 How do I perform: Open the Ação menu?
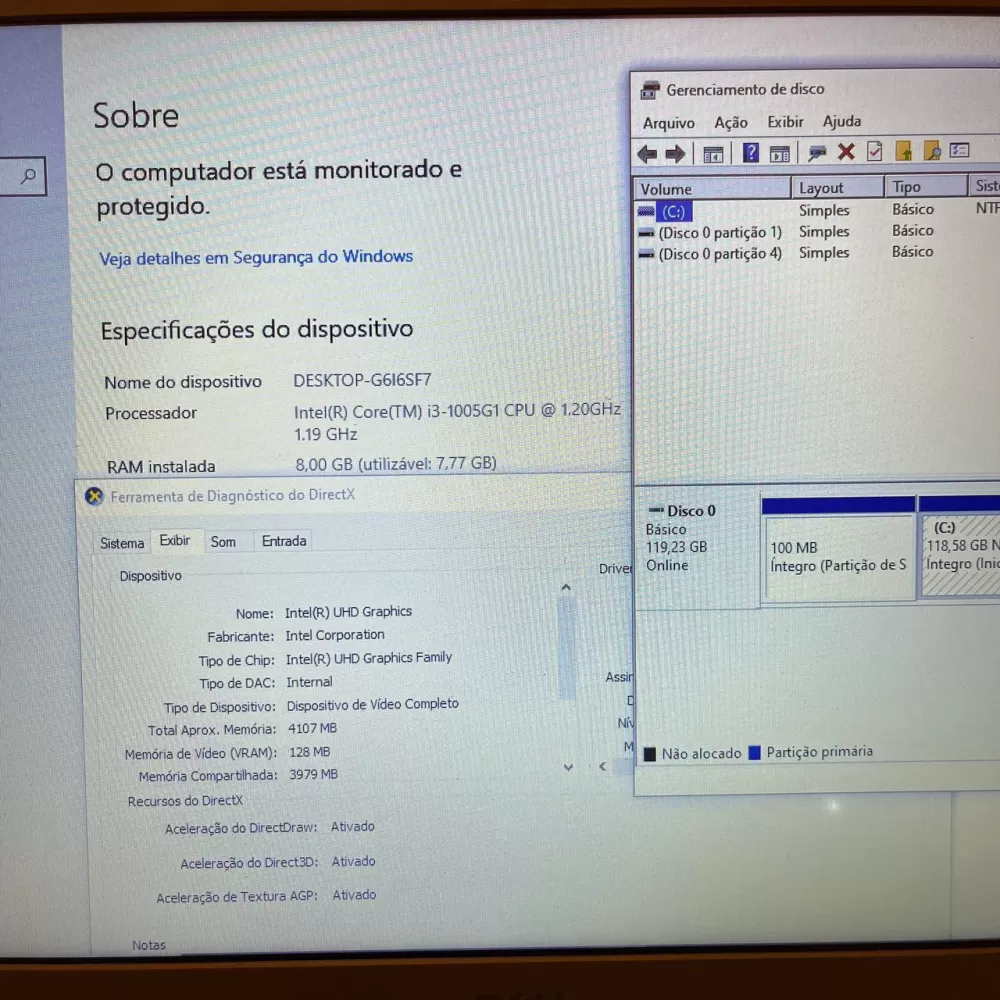(x=731, y=122)
